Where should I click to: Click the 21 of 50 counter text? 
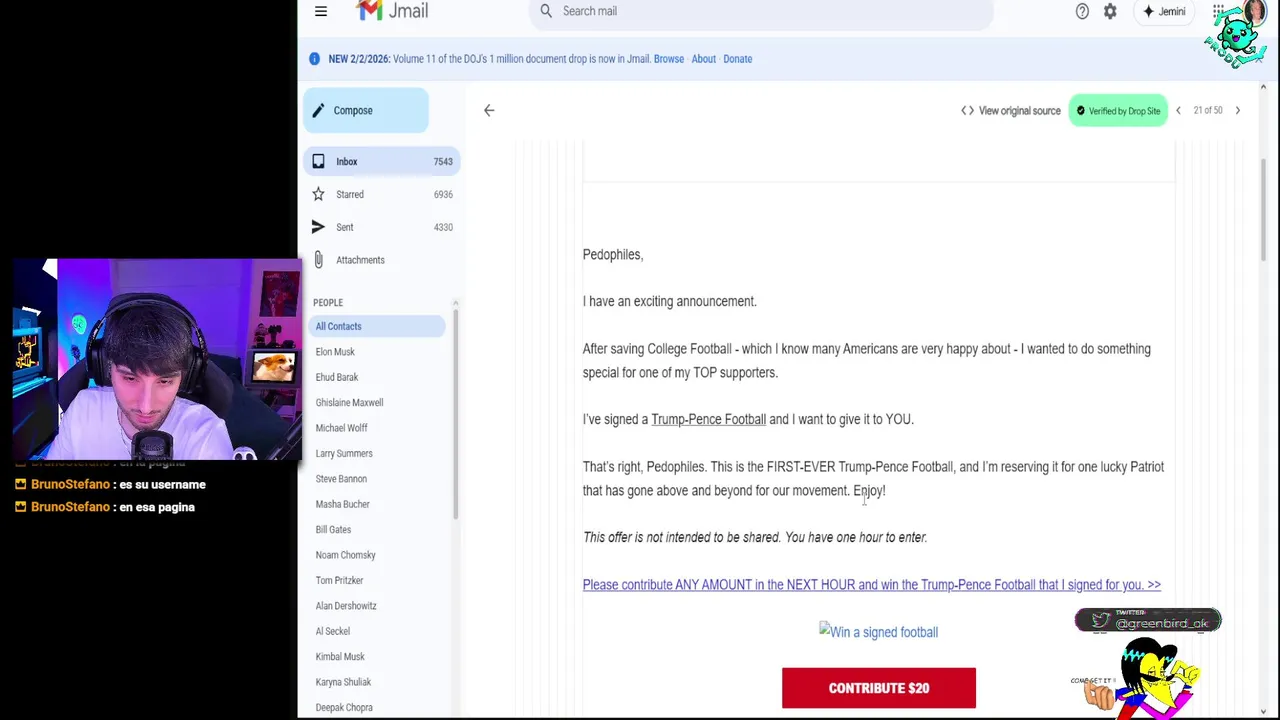[x=1207, y=111]
